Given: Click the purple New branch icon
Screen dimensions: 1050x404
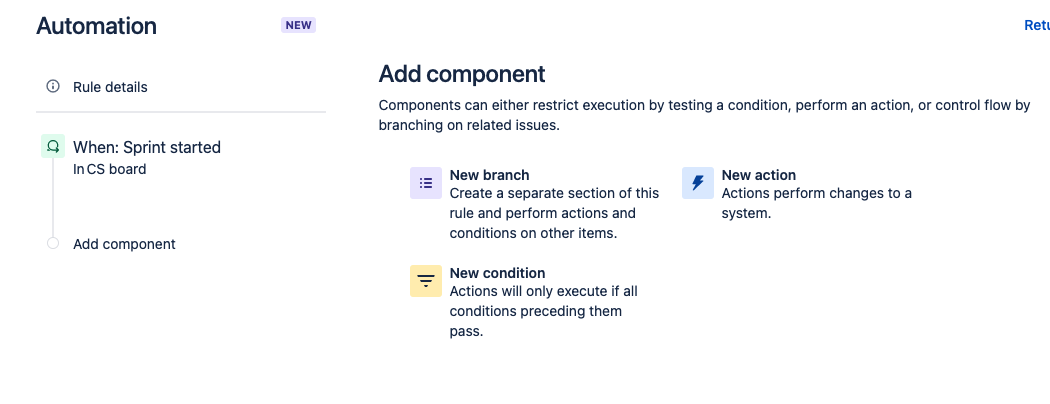Looking at the screenshot, I should pyautogui.click(x=426, y=183).
